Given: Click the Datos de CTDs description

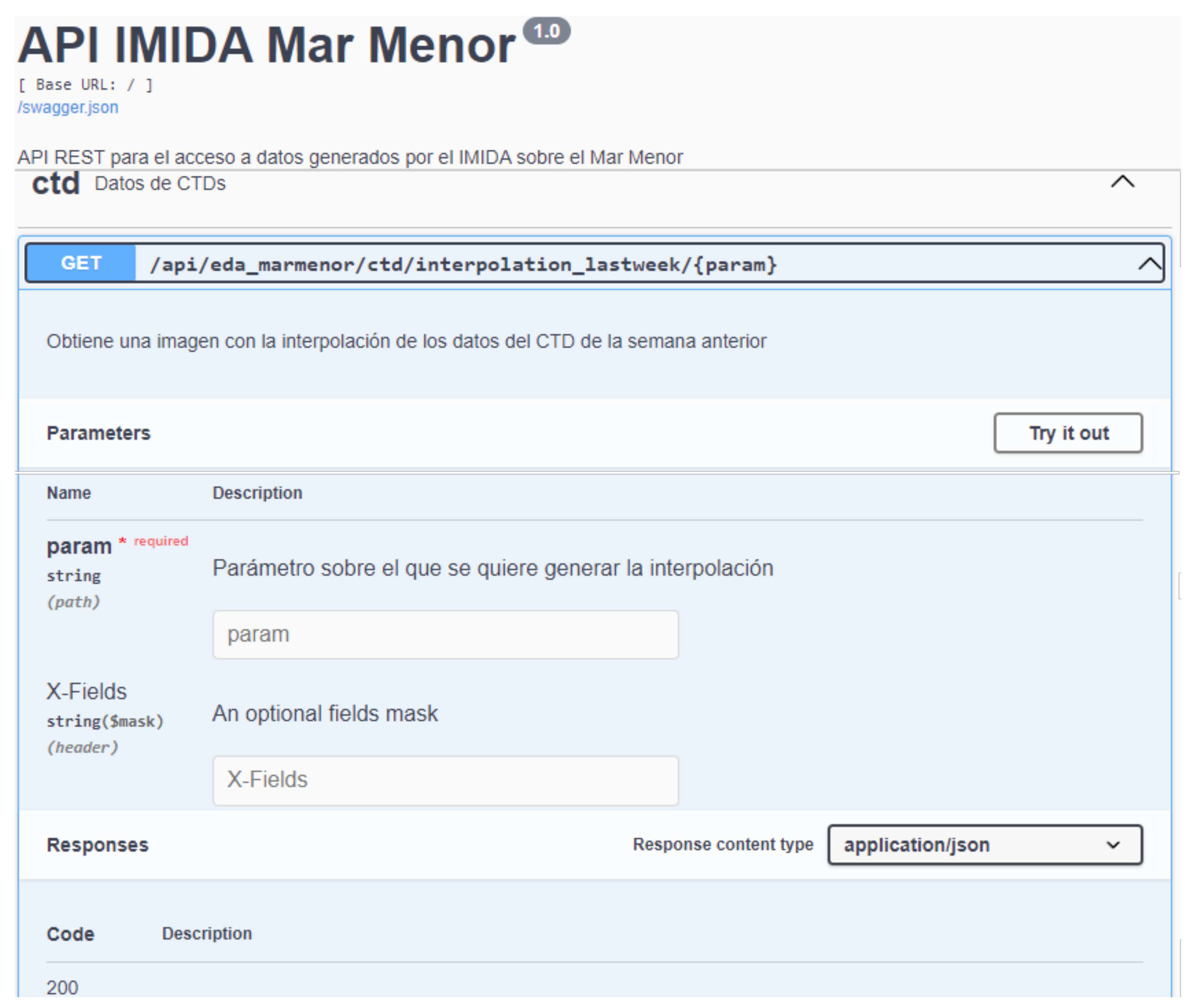Looking at the screenshot, I should pos(160,183).
